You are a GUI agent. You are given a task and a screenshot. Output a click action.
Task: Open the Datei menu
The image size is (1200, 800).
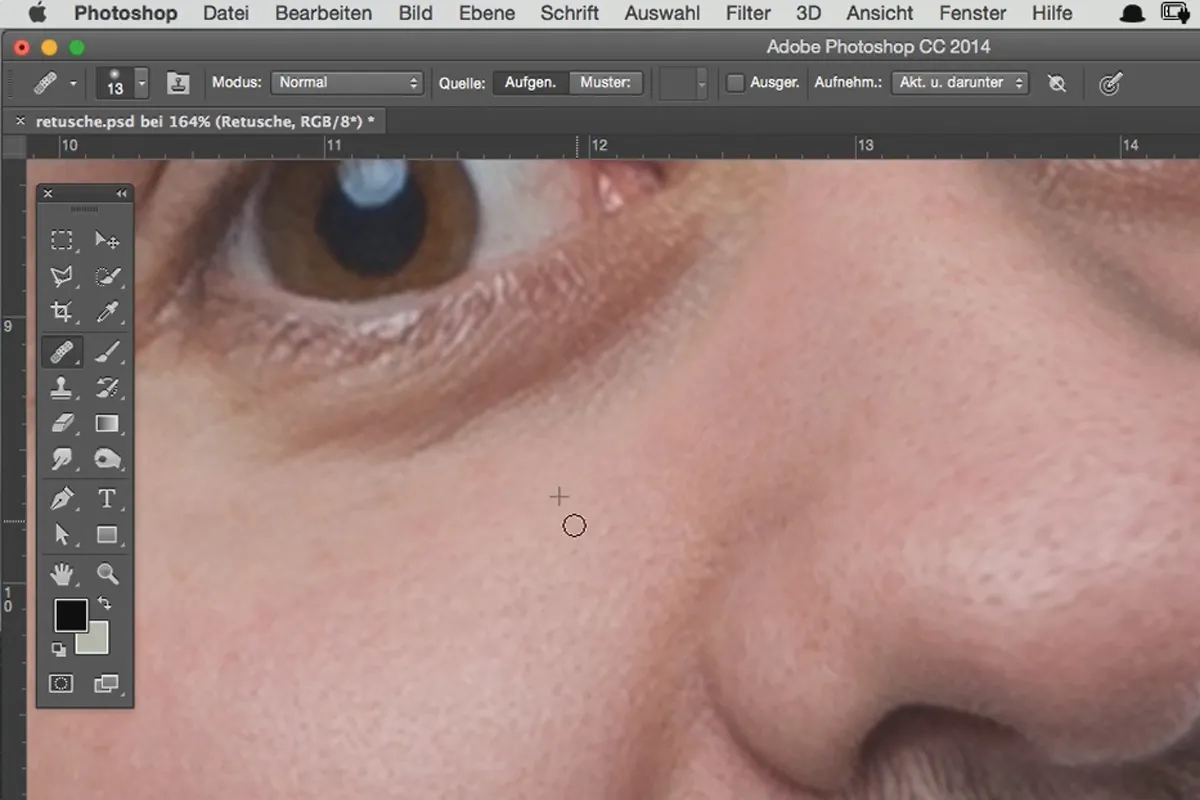tap(226, 14)
